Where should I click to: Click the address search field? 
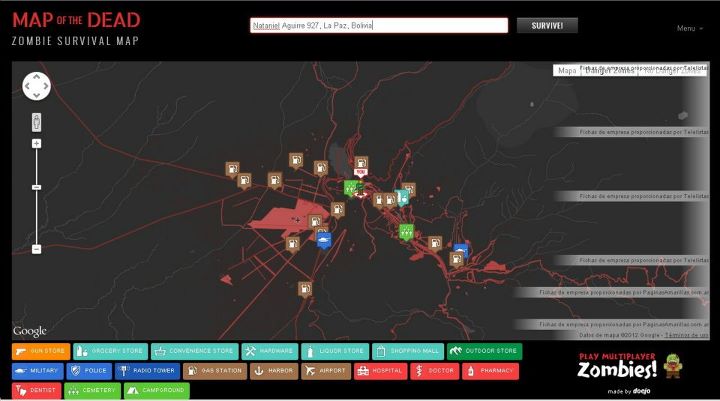tap(379, 26)
